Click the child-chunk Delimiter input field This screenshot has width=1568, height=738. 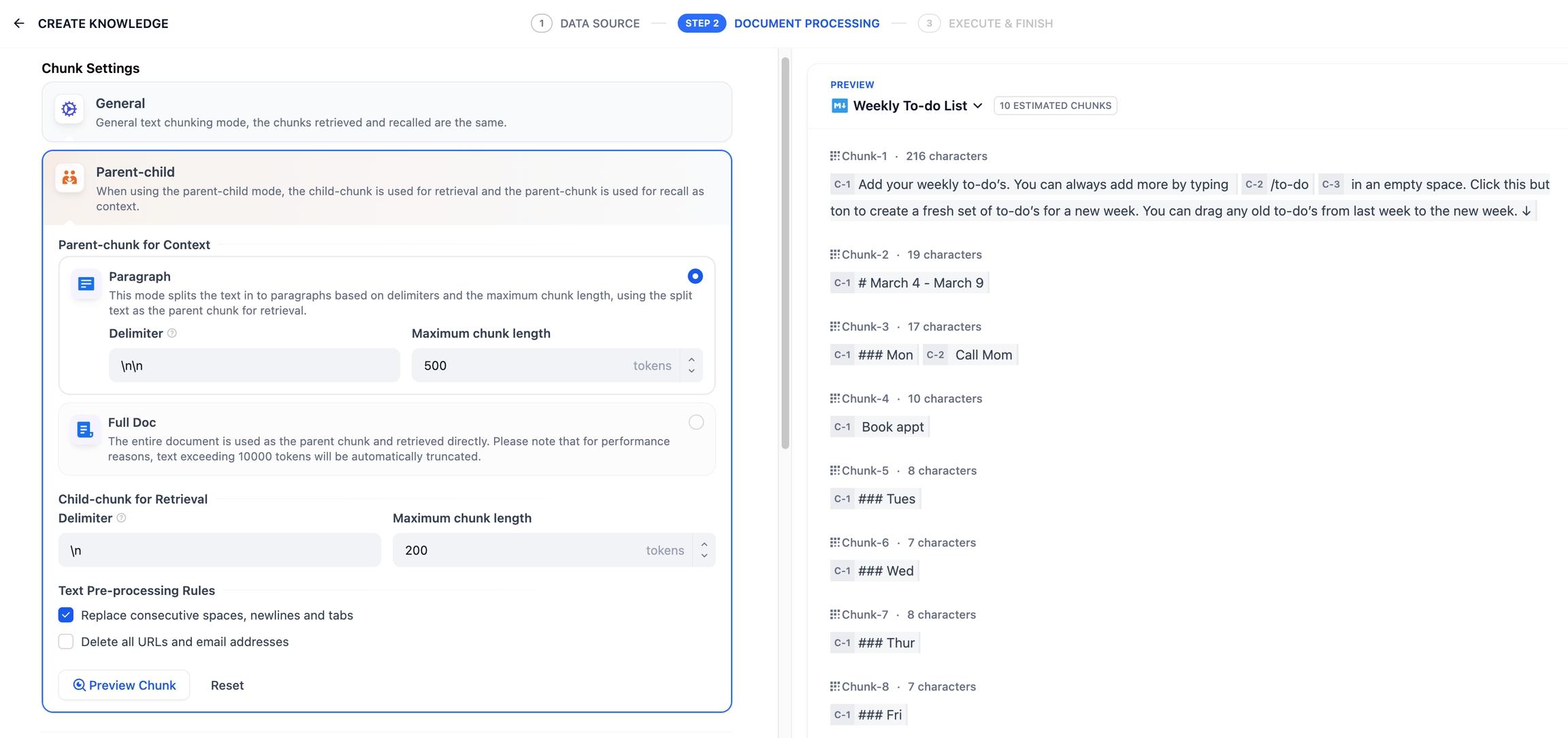click(219, 550)
